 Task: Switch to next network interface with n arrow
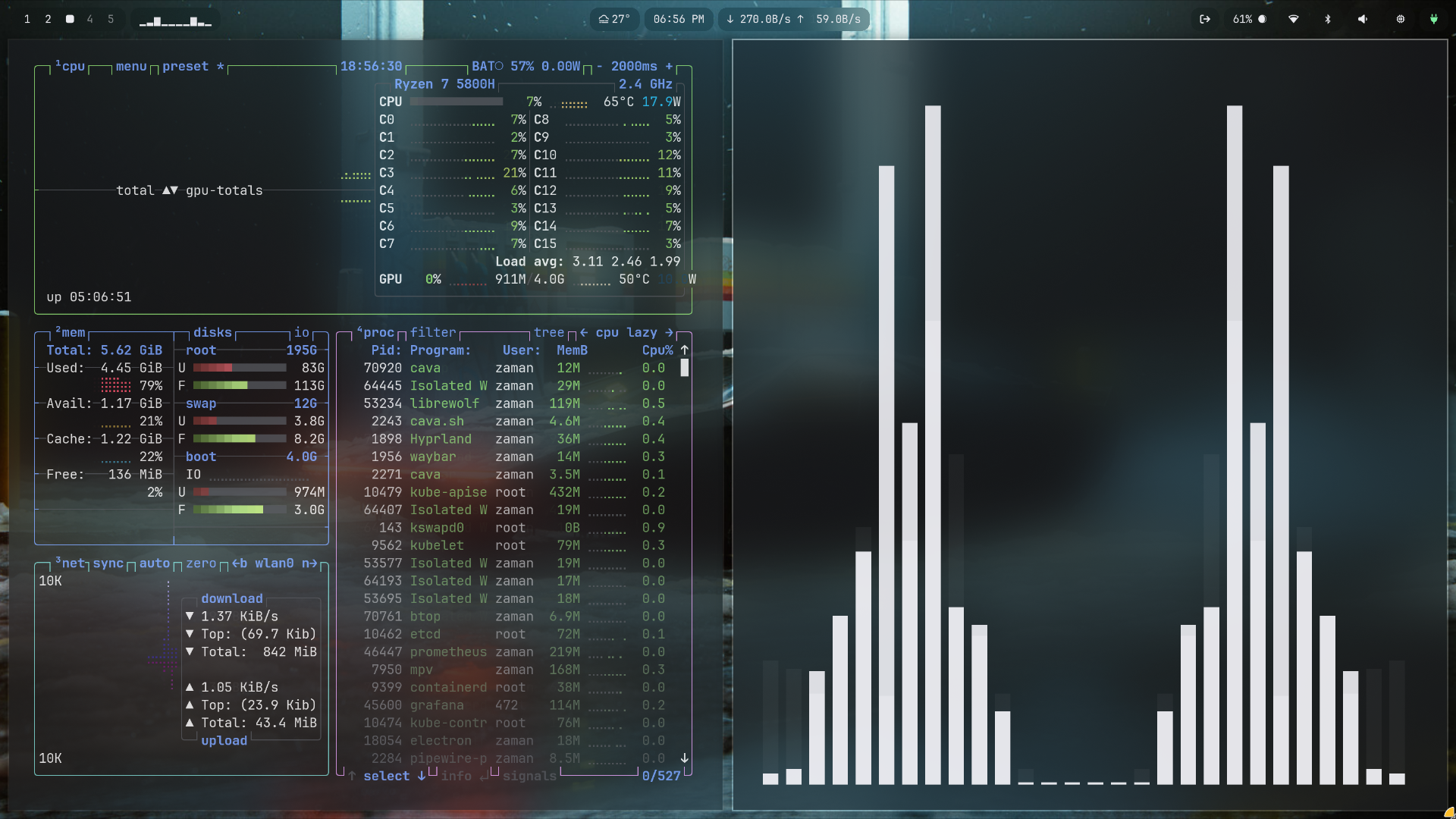point(309,563)
